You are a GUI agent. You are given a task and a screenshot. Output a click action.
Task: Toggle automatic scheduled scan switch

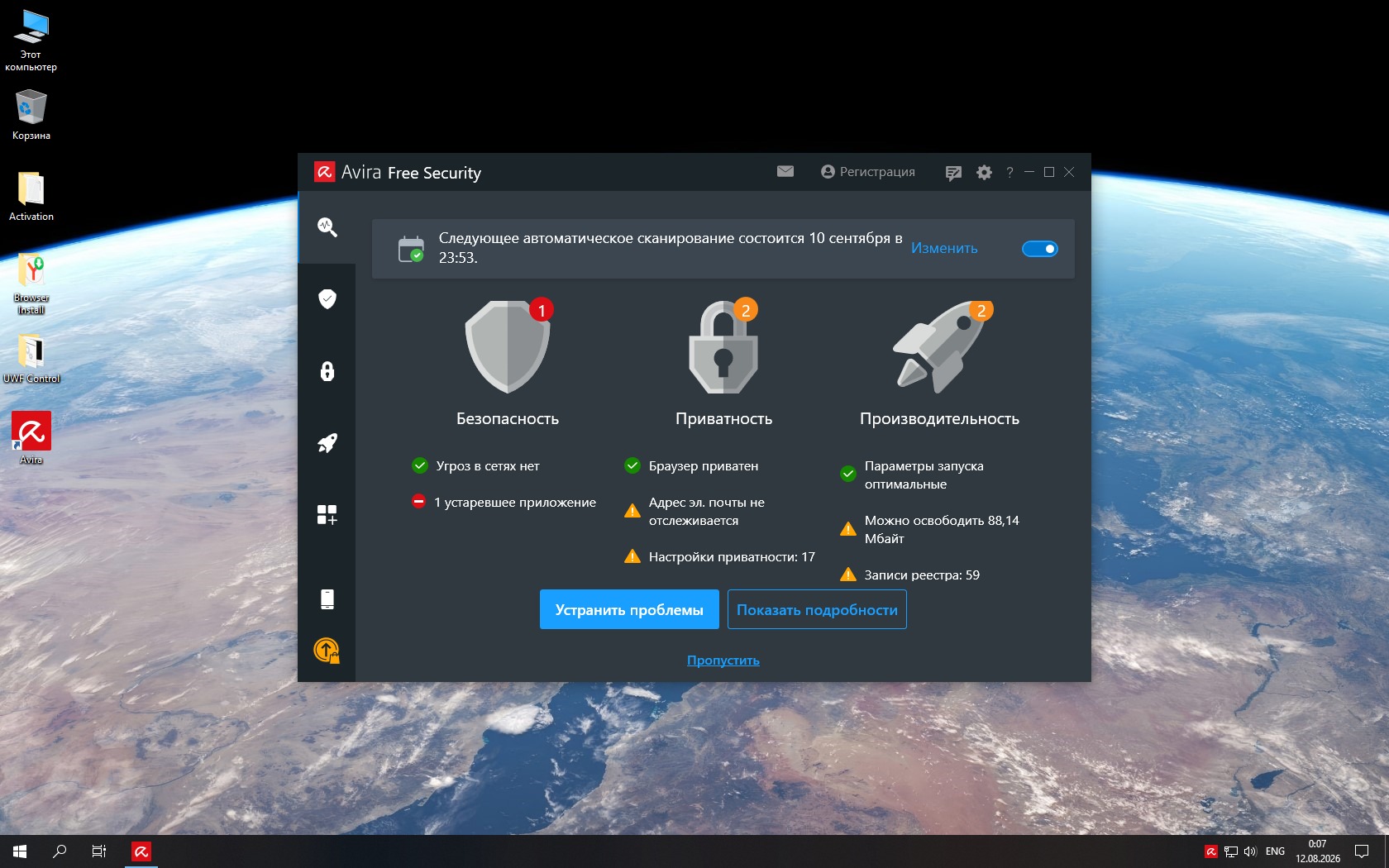(1040, 249)
